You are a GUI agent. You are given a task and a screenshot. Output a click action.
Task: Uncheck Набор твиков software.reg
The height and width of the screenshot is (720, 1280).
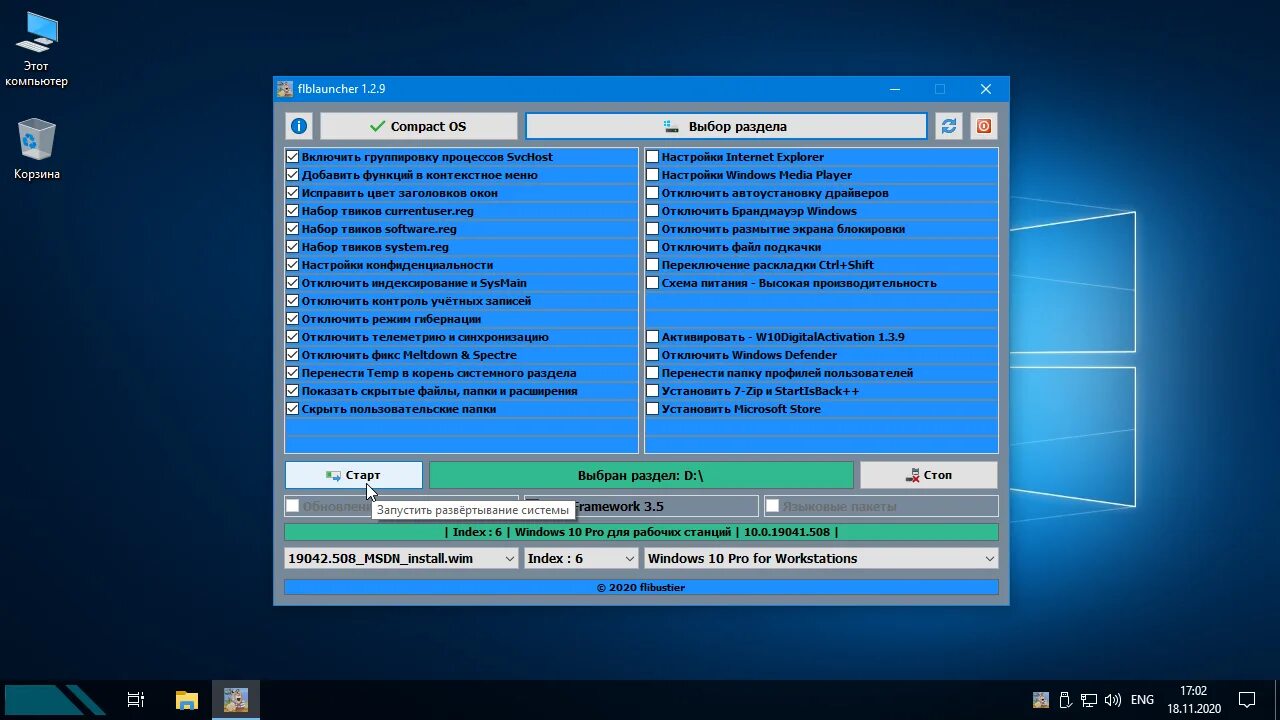click(x=293, y=229)
